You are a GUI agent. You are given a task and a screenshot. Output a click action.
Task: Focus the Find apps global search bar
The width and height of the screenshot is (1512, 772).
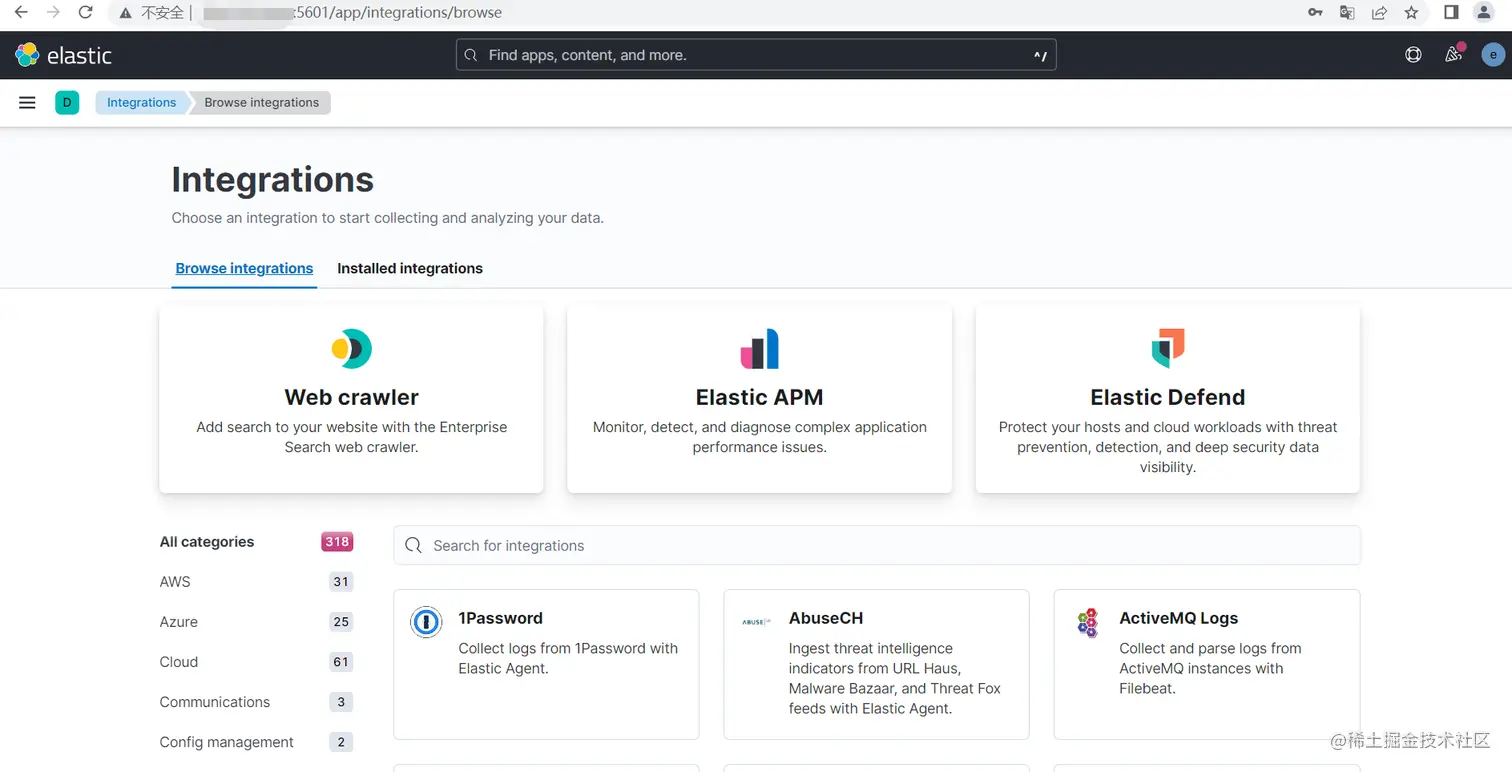(756, 55)
